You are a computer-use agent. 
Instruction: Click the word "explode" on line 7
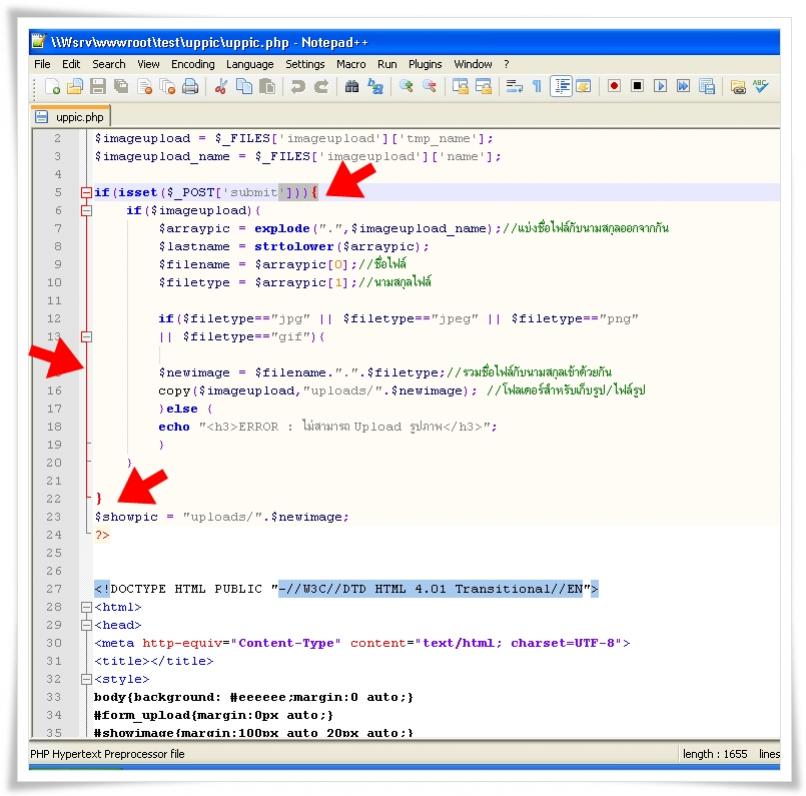[282, 229]
